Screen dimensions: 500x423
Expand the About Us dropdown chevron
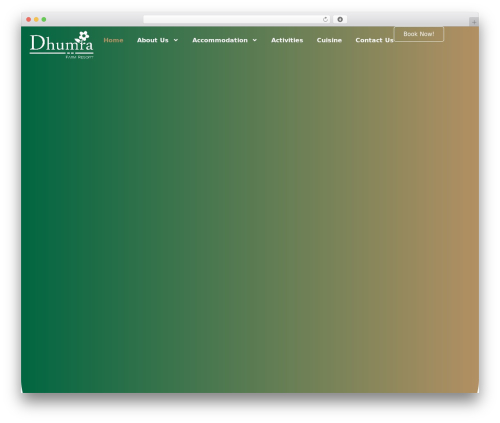176,40
